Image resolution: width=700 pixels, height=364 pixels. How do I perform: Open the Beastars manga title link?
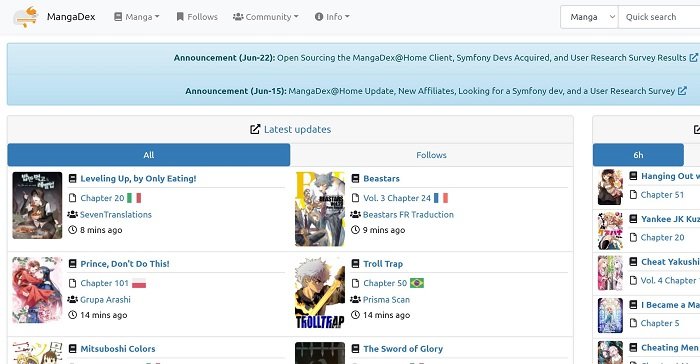click(x=381, y=179)
